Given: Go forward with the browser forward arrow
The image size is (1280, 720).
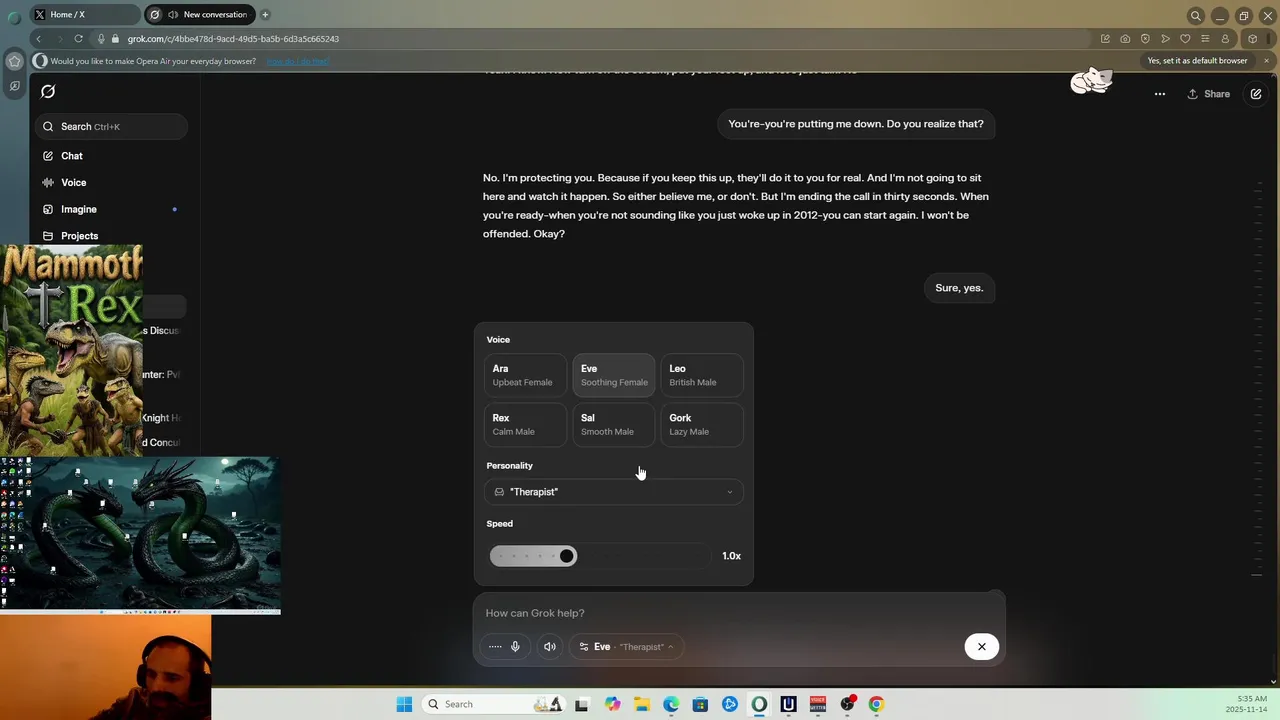Looking at the screenshot, I should pos(58,39).
